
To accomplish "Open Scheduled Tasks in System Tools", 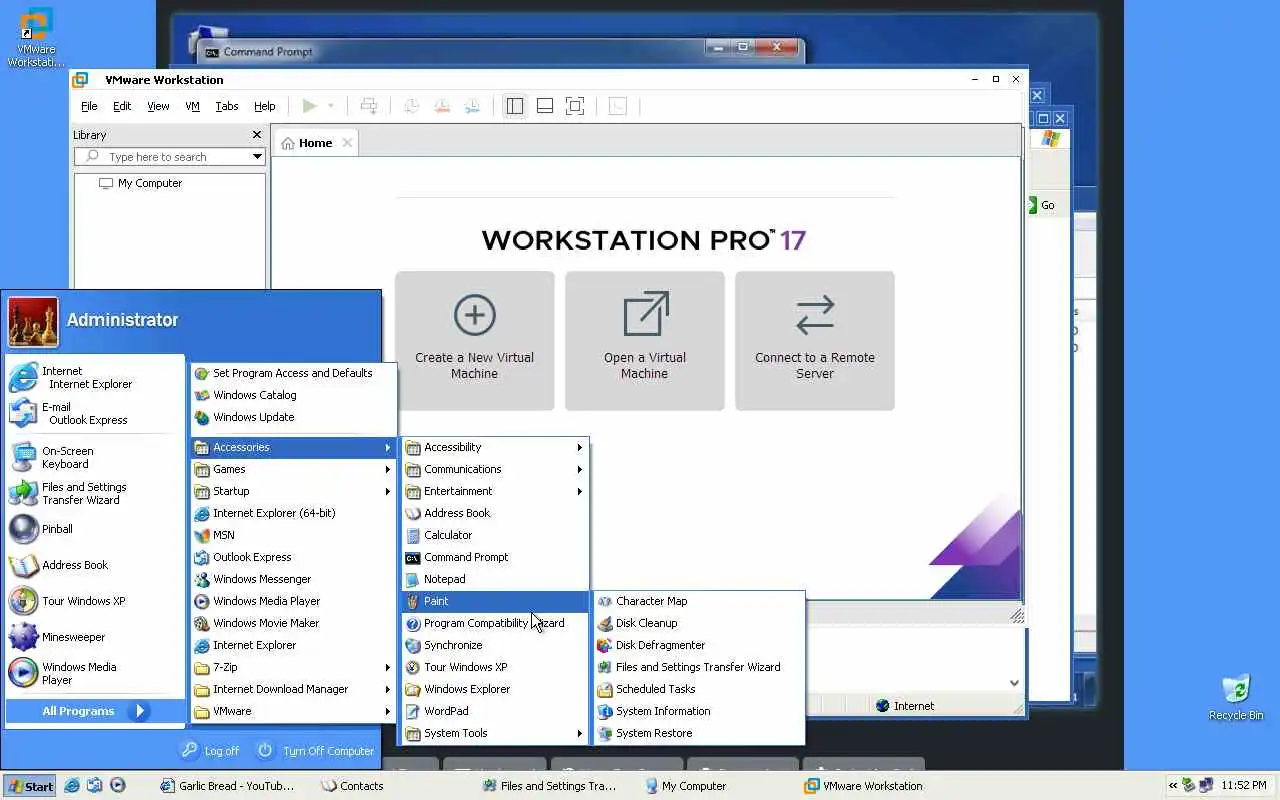I will point(699,689).
